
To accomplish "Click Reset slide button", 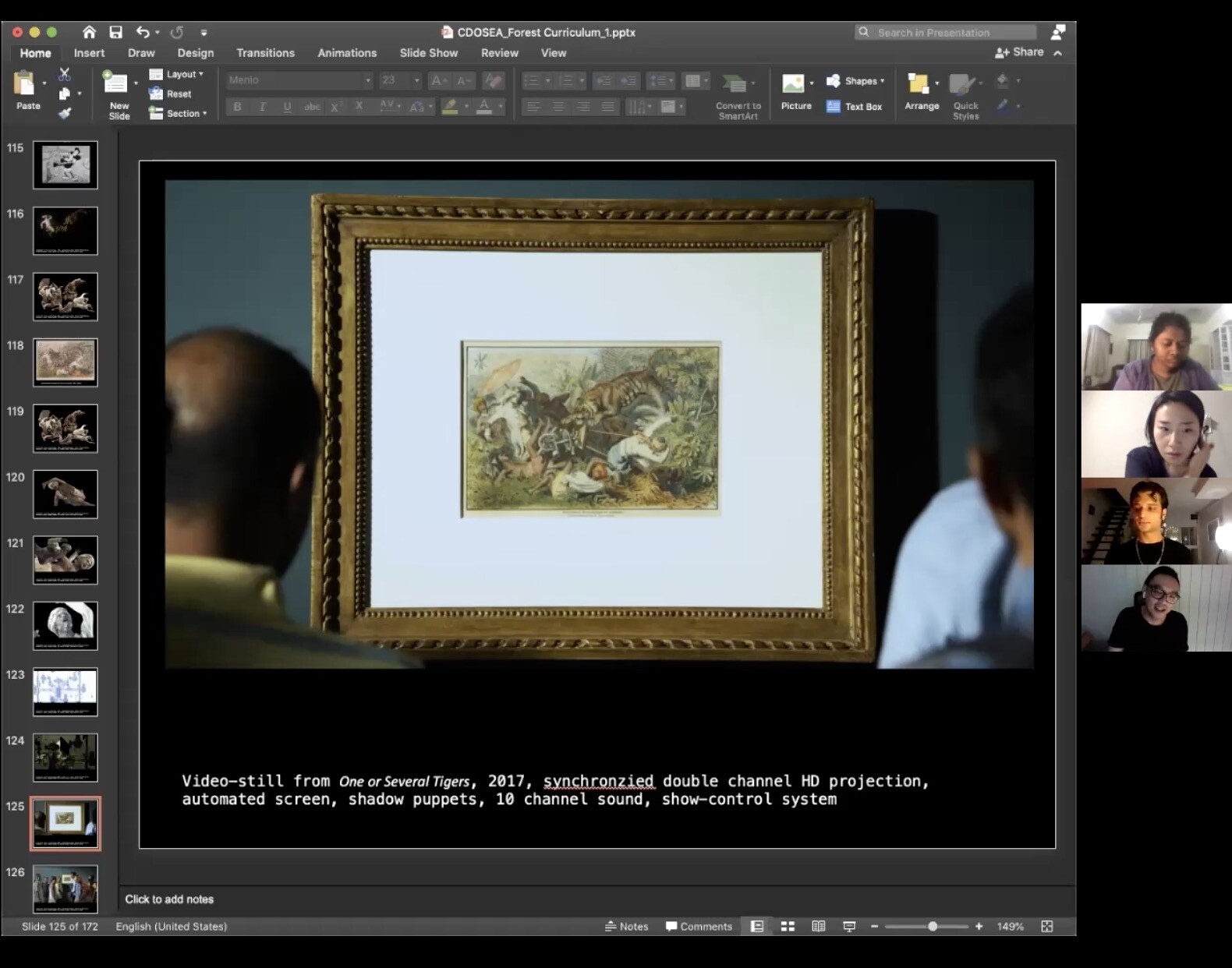I will (x=171, y=94).
